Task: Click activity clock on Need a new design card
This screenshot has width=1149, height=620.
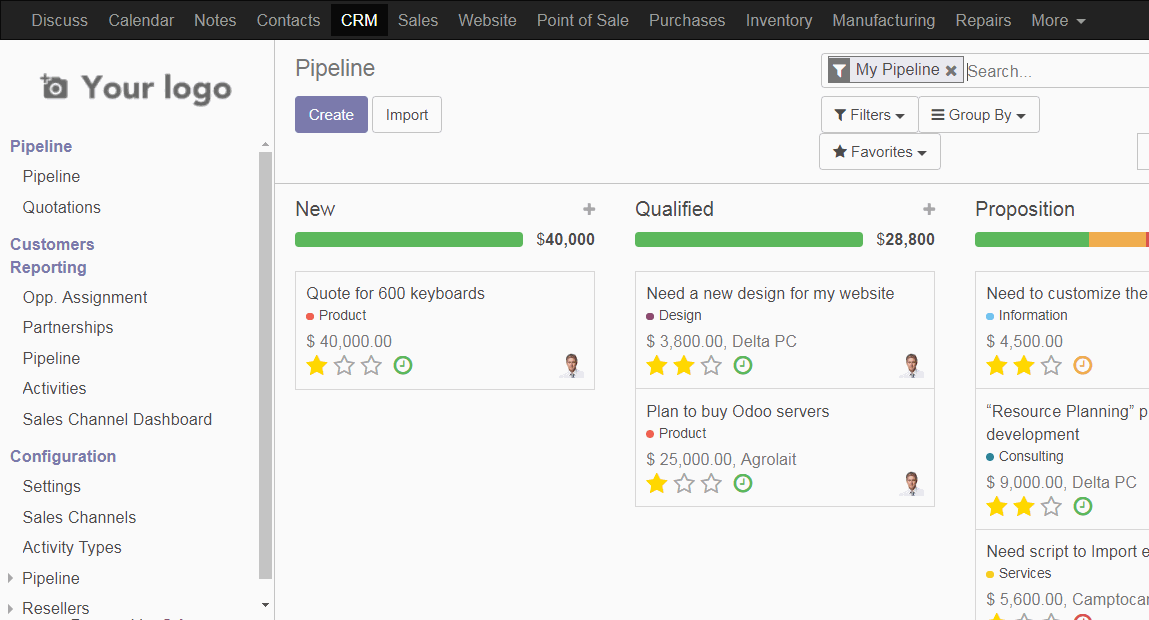Action: 743,365
